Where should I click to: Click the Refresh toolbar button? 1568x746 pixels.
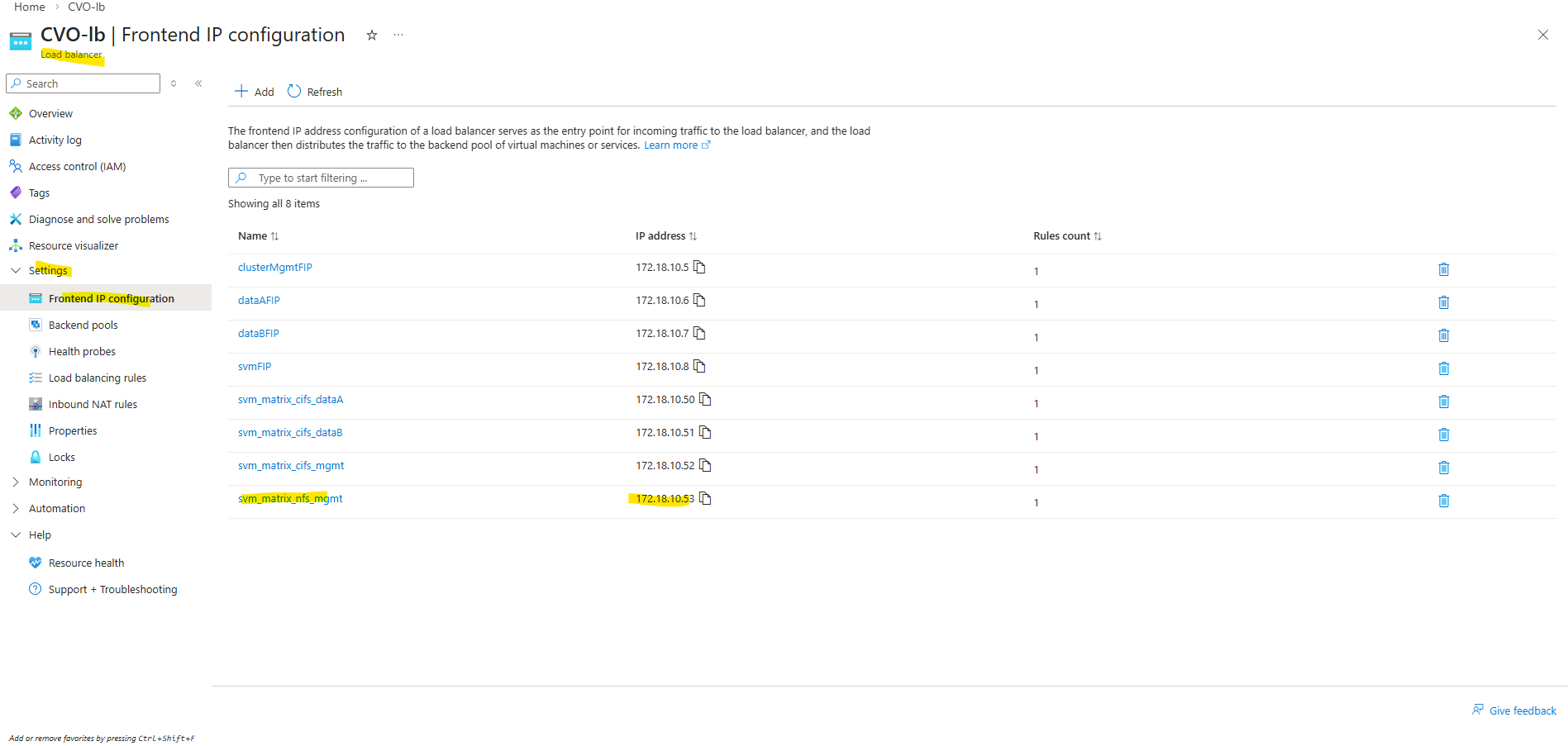pyautogui.click(x=315, y=92)
